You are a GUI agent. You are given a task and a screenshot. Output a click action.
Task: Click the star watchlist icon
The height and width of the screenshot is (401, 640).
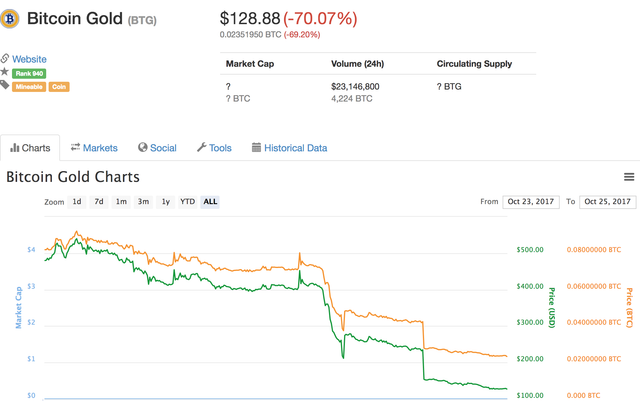point(4,72)
